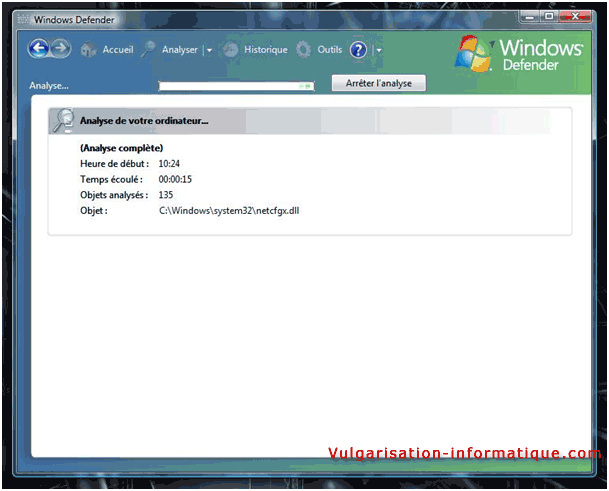This screenshot has height=491, width=609.
Task: Select the start time value 10:24
Action: (x=169, y=164)
